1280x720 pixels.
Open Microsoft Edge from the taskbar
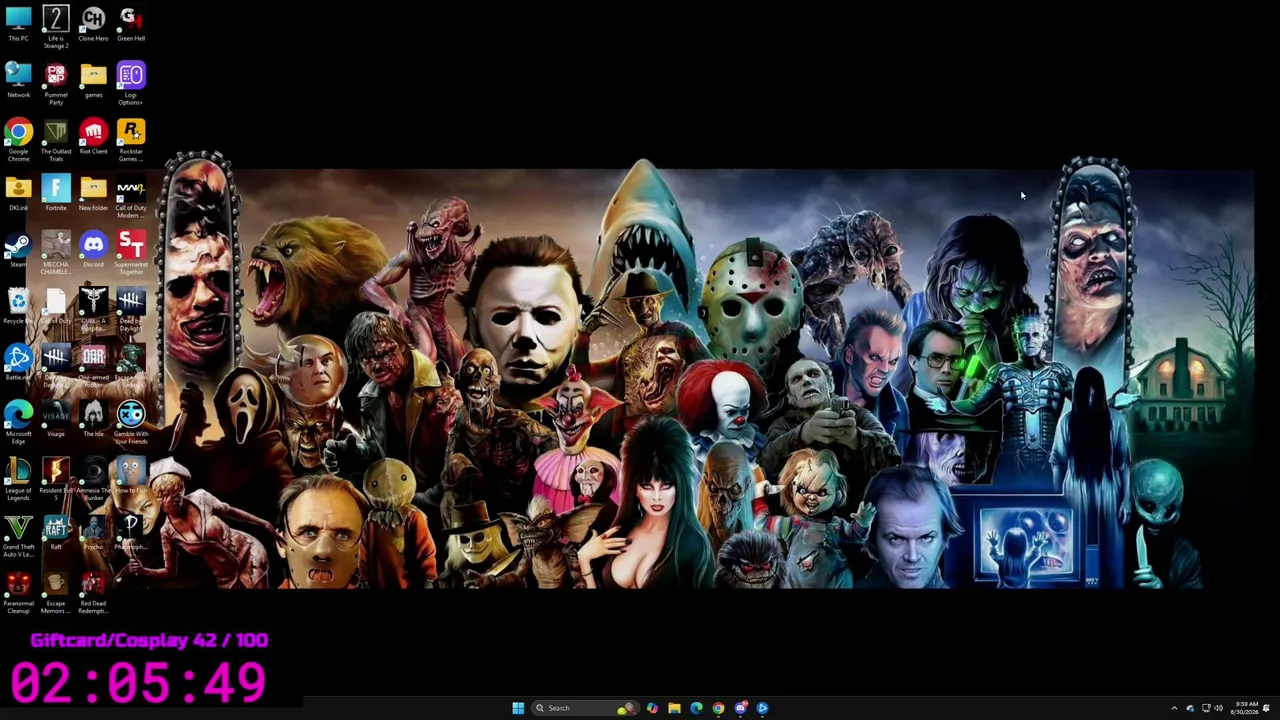(x=696, y=708)
